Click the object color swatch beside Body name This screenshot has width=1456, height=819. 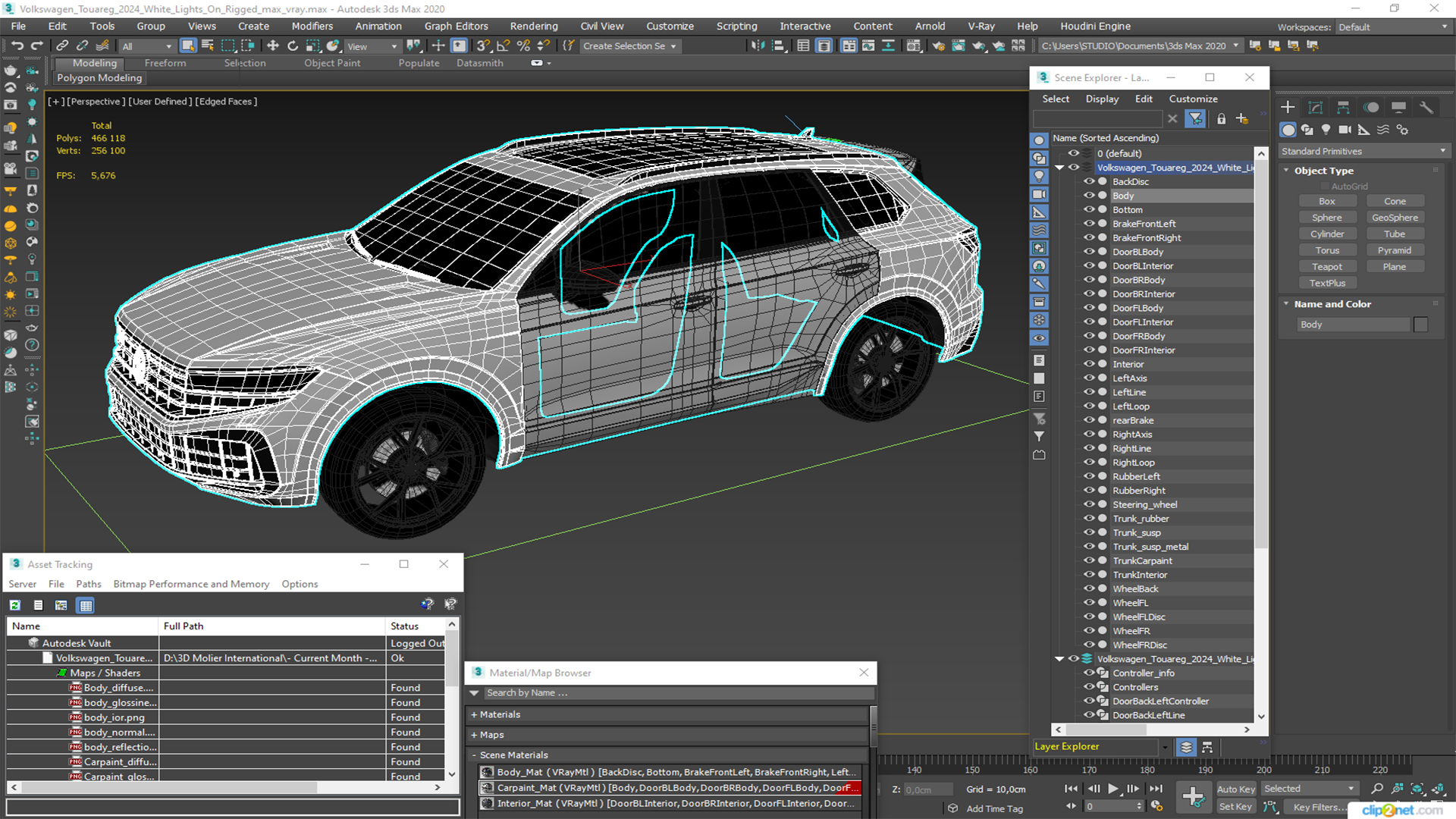point(1420,325)
